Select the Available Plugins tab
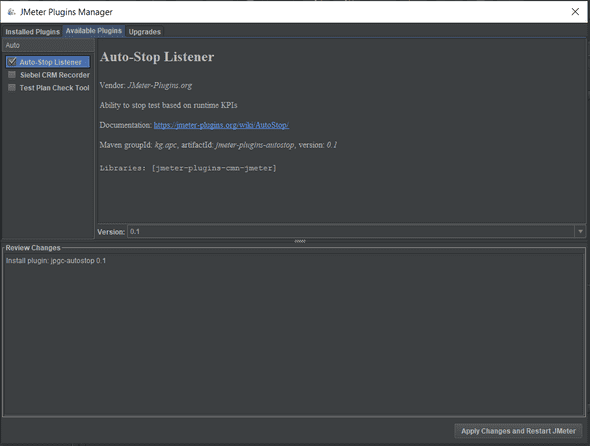 (94, 31)
